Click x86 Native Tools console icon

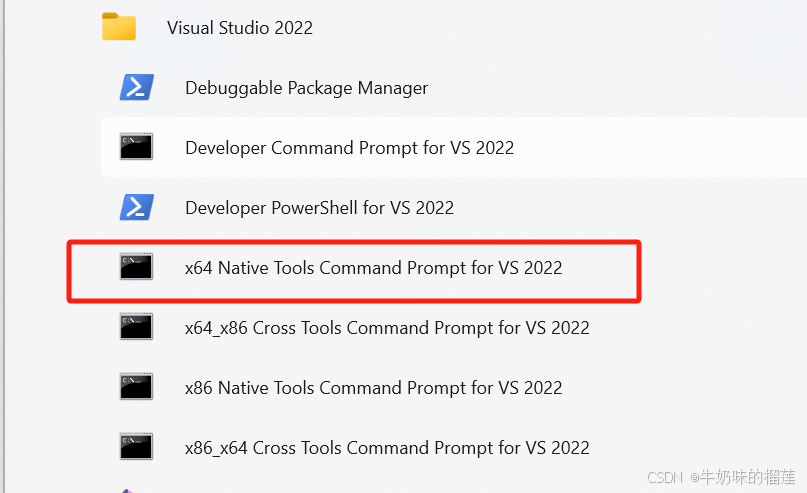(x=136, y=386)
